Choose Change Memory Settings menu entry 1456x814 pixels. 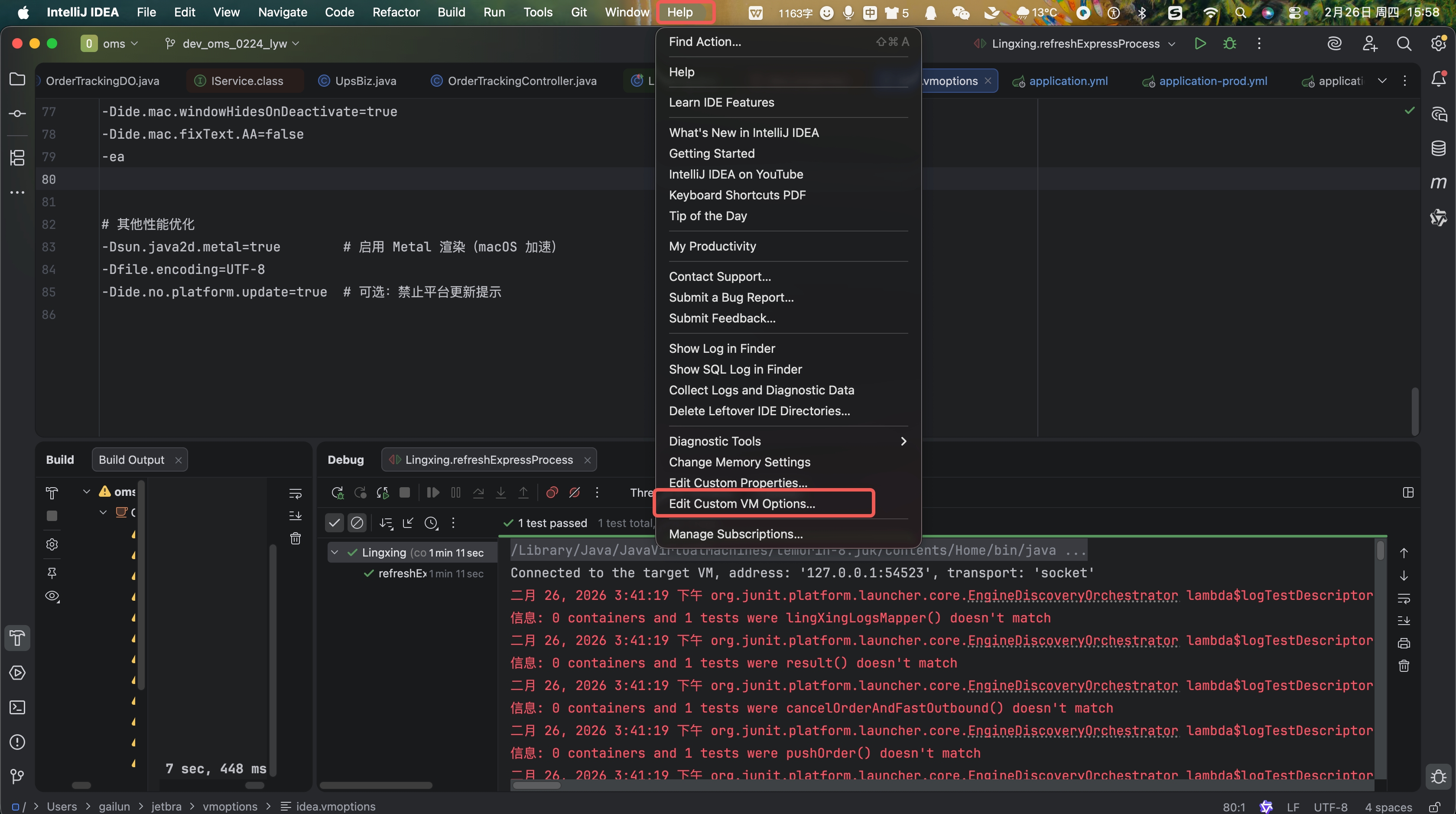tap(788, 462)
